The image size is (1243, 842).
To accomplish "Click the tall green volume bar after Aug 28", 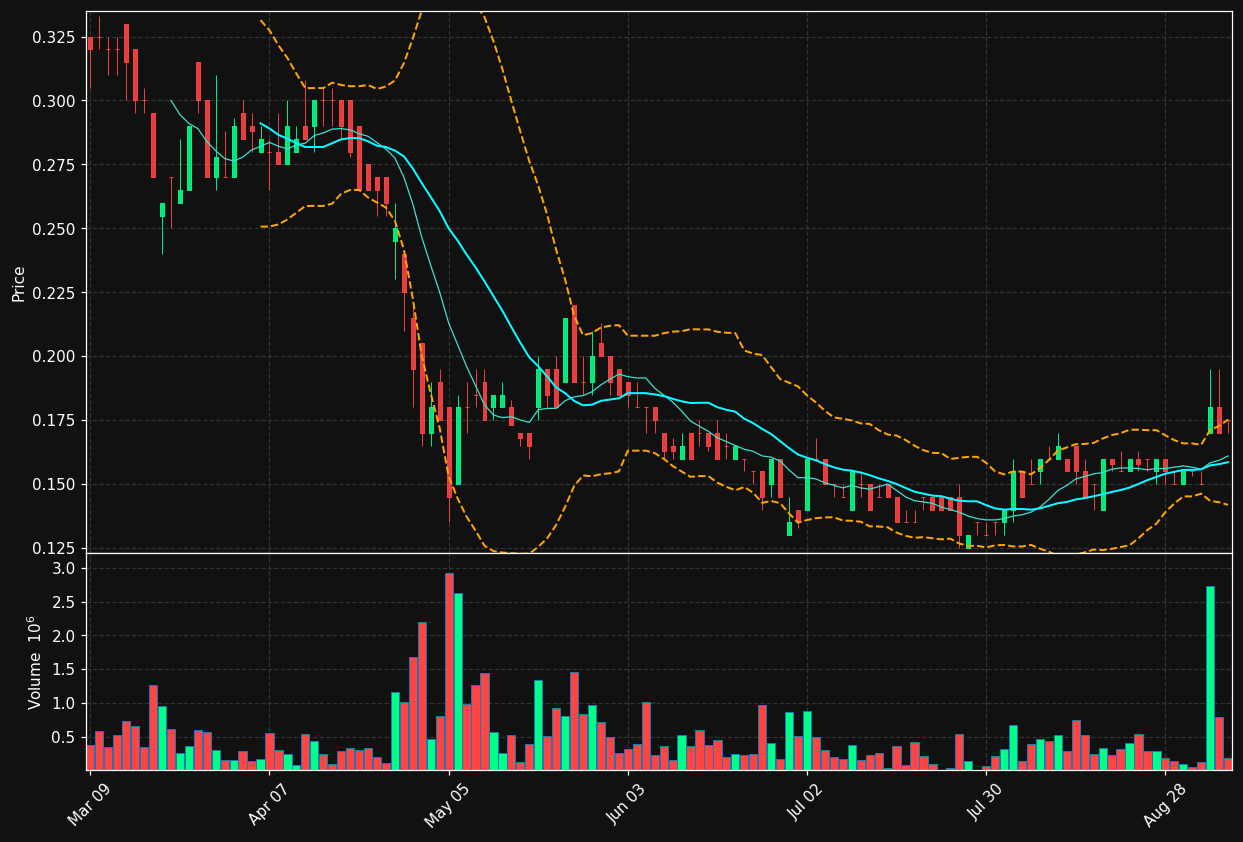I will 1210,678.
